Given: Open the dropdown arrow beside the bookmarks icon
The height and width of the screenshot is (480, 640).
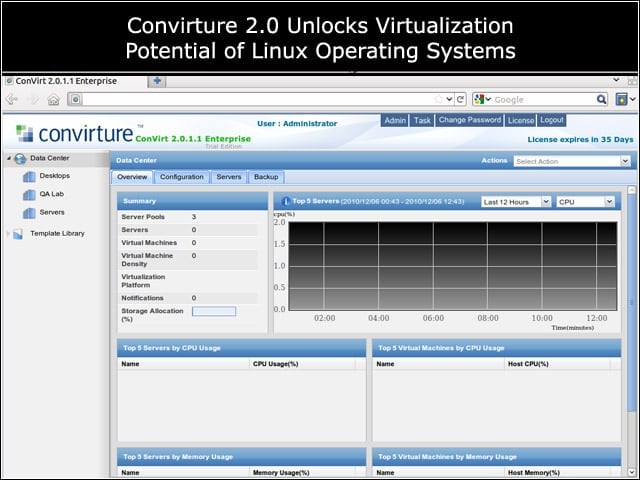Looking at the screenshot, I should (x=632, y=99).
